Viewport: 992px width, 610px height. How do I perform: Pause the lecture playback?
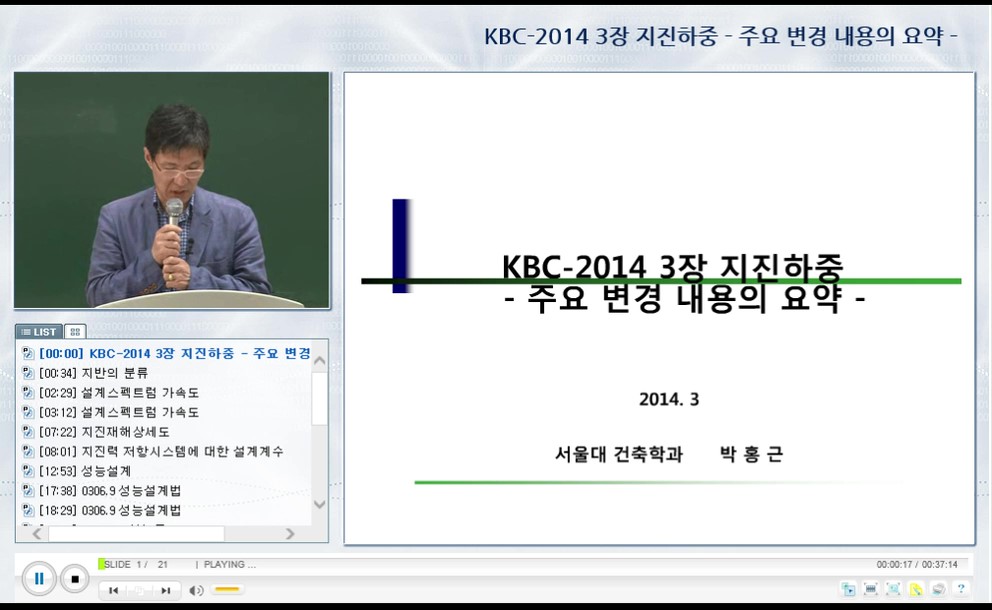39,578
